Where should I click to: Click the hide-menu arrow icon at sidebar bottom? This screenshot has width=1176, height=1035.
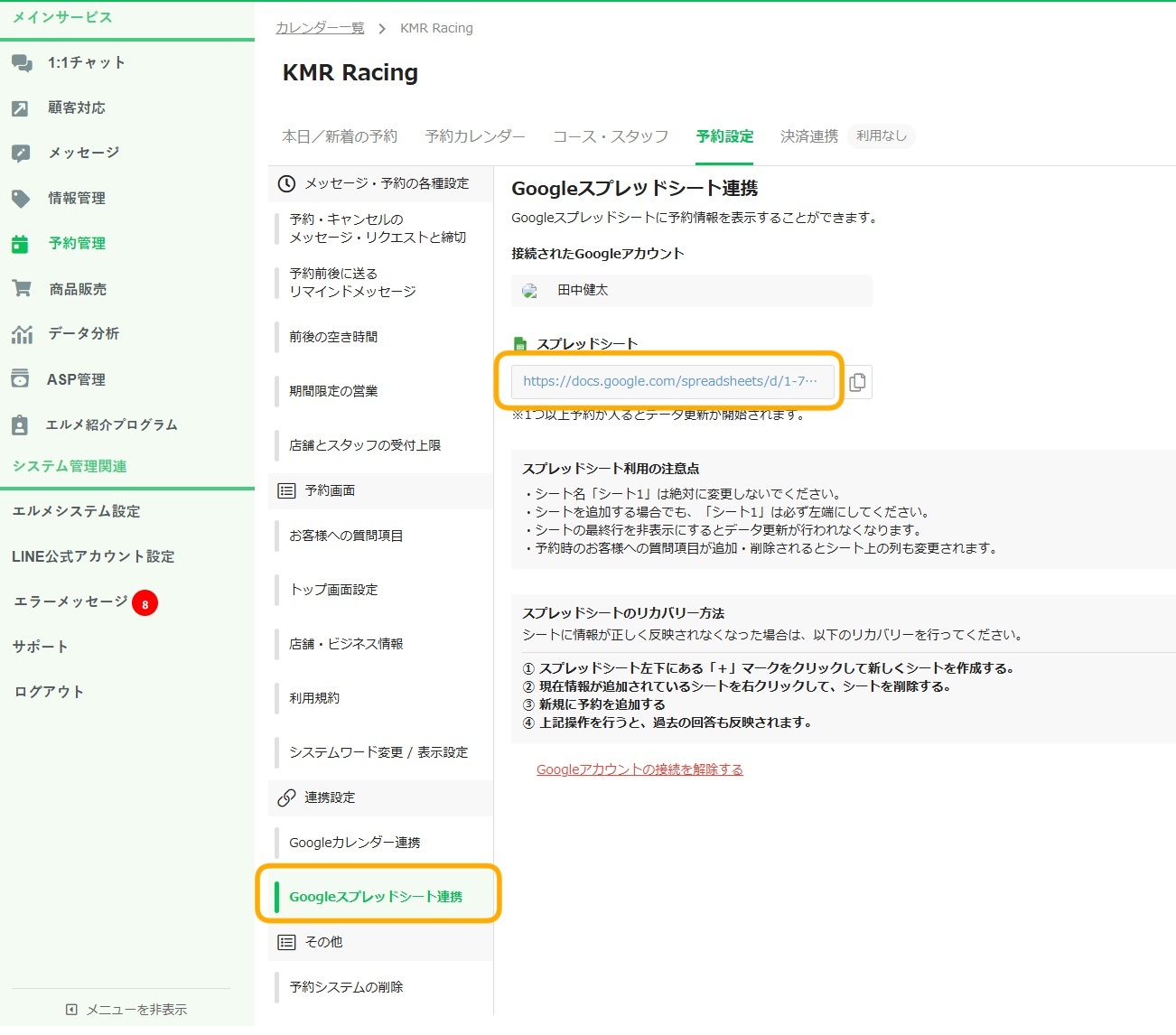71,1010
